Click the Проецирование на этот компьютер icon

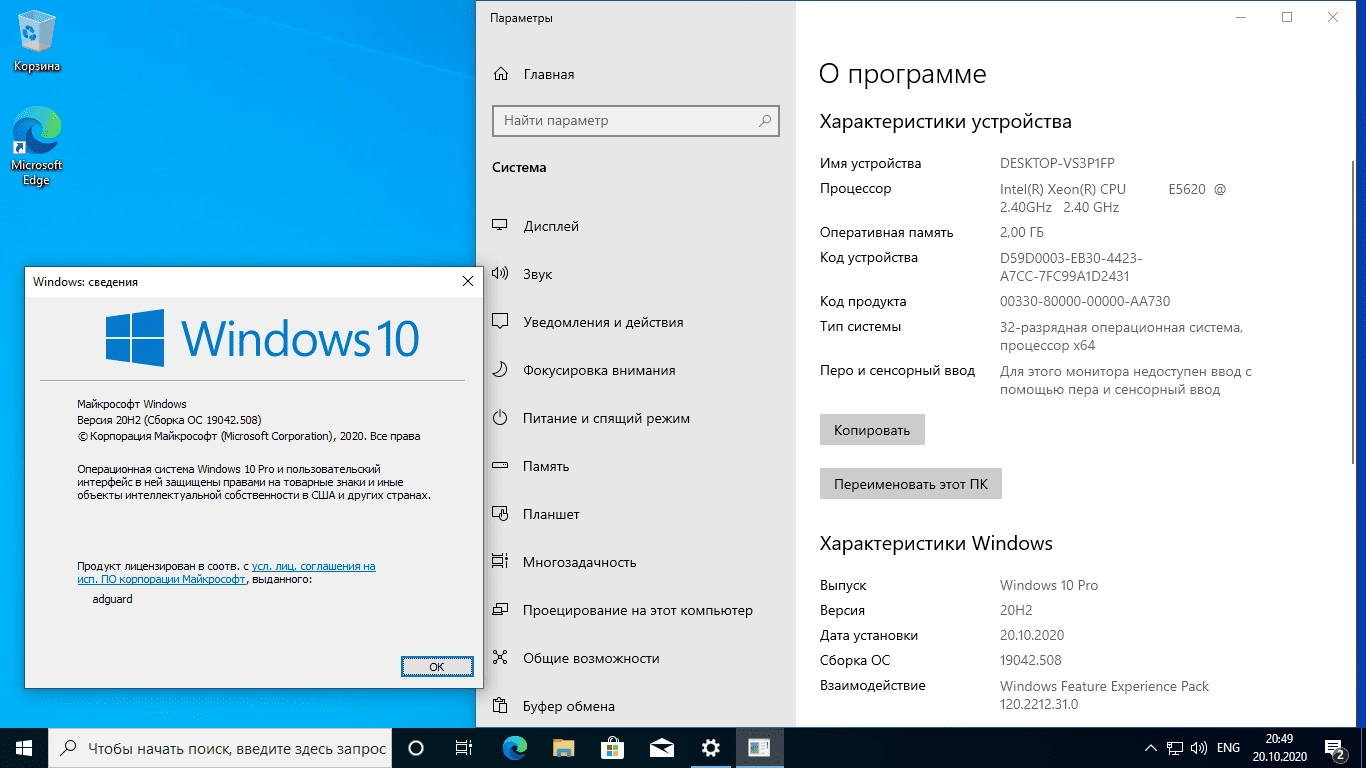501,610
